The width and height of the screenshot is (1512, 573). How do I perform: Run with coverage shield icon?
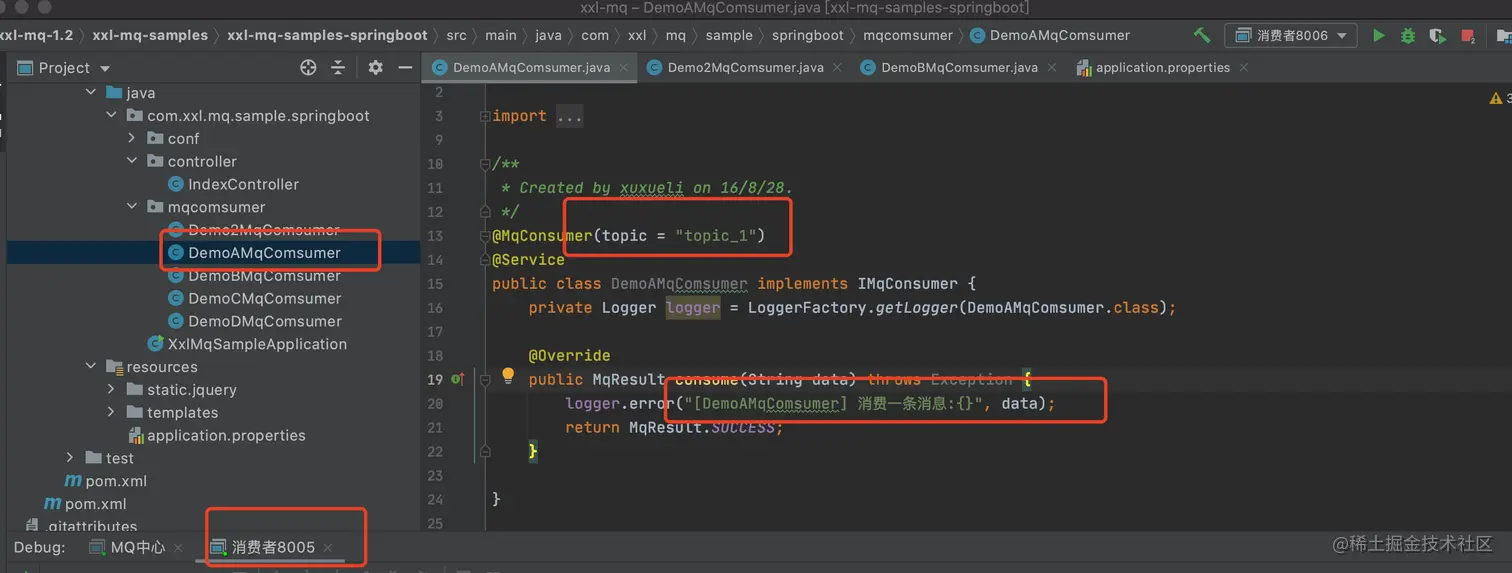pyautogui.click(x=1437, y=35)
